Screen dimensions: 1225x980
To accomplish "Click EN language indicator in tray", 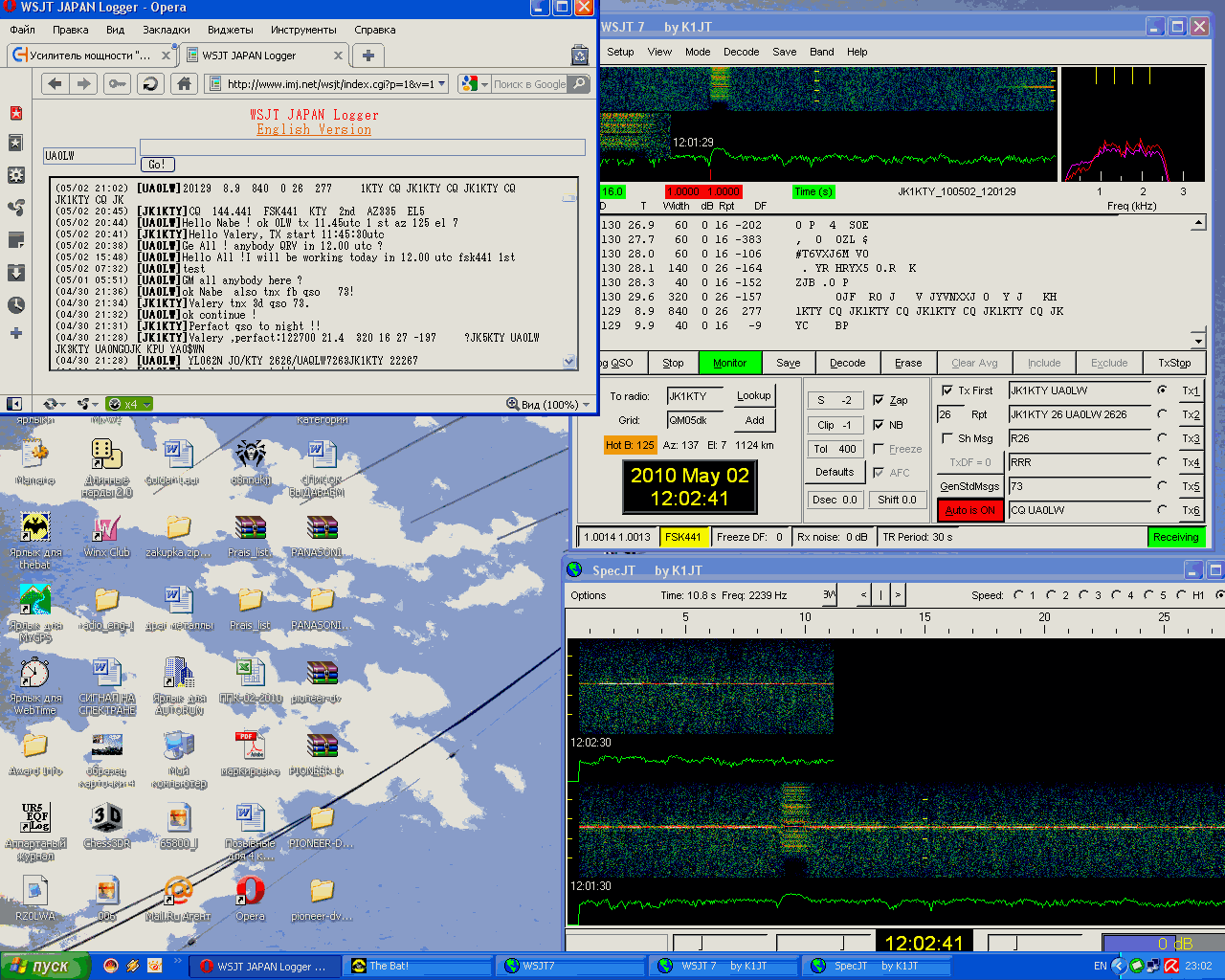I will point(1101,966).
